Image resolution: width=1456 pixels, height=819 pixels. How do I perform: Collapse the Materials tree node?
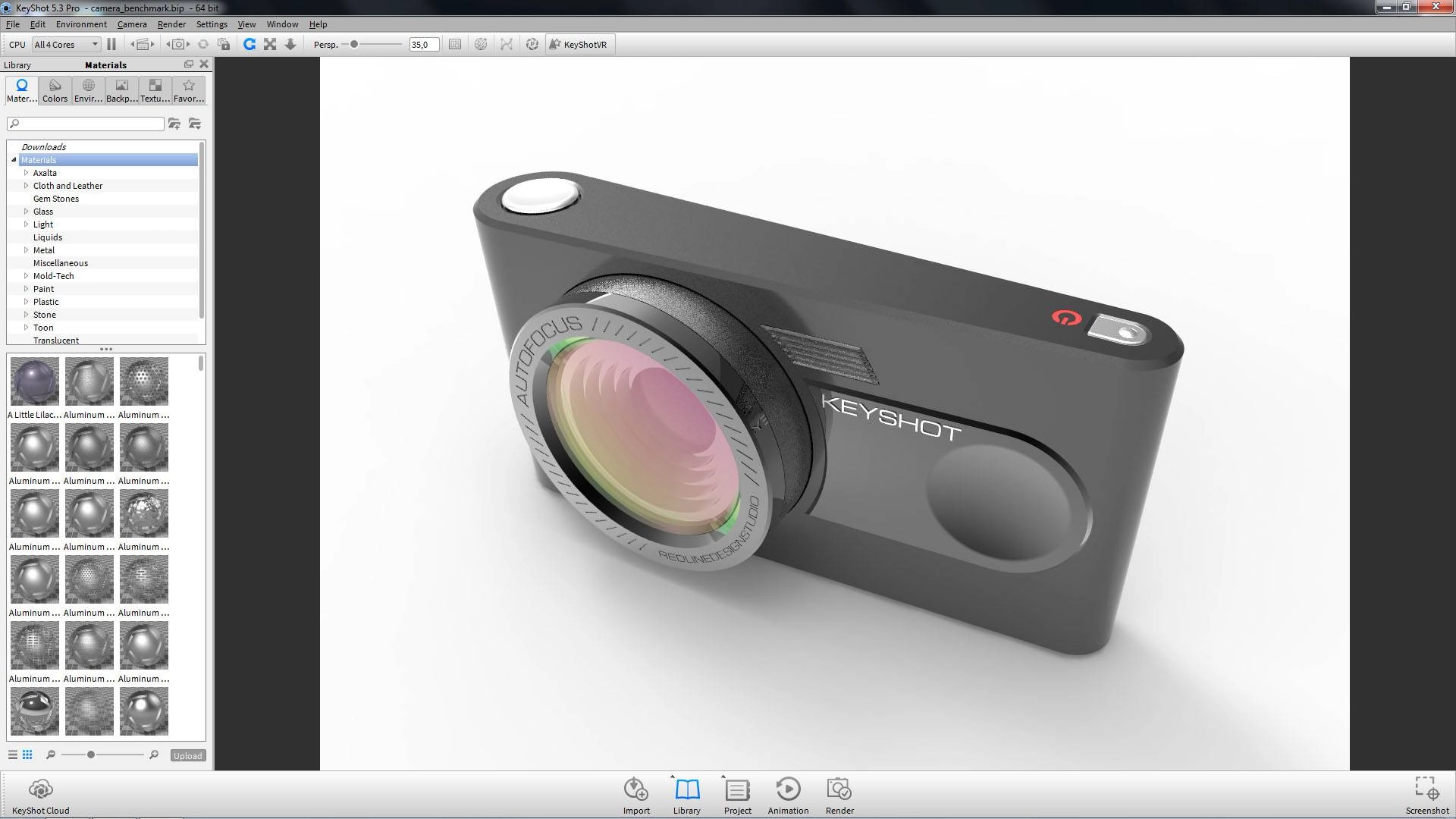[x=14, y=160]
